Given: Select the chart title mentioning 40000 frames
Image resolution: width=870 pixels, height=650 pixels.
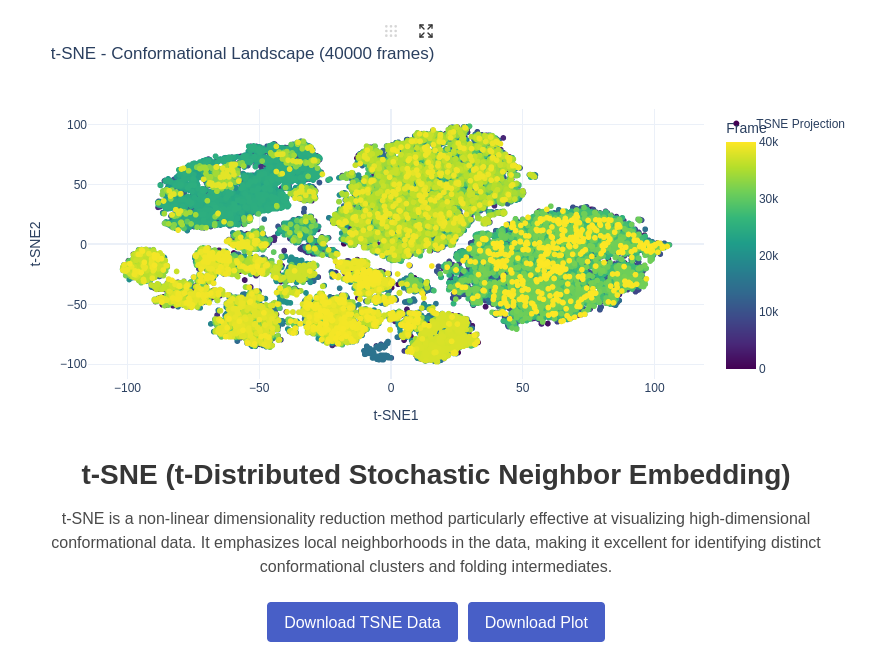Looking at the screenshot, I should [240, 53].
